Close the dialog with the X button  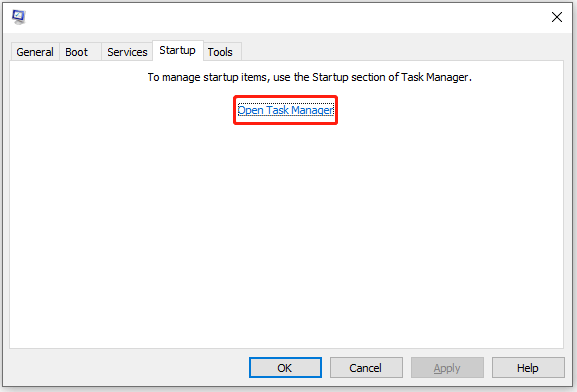tap(556, 17)
